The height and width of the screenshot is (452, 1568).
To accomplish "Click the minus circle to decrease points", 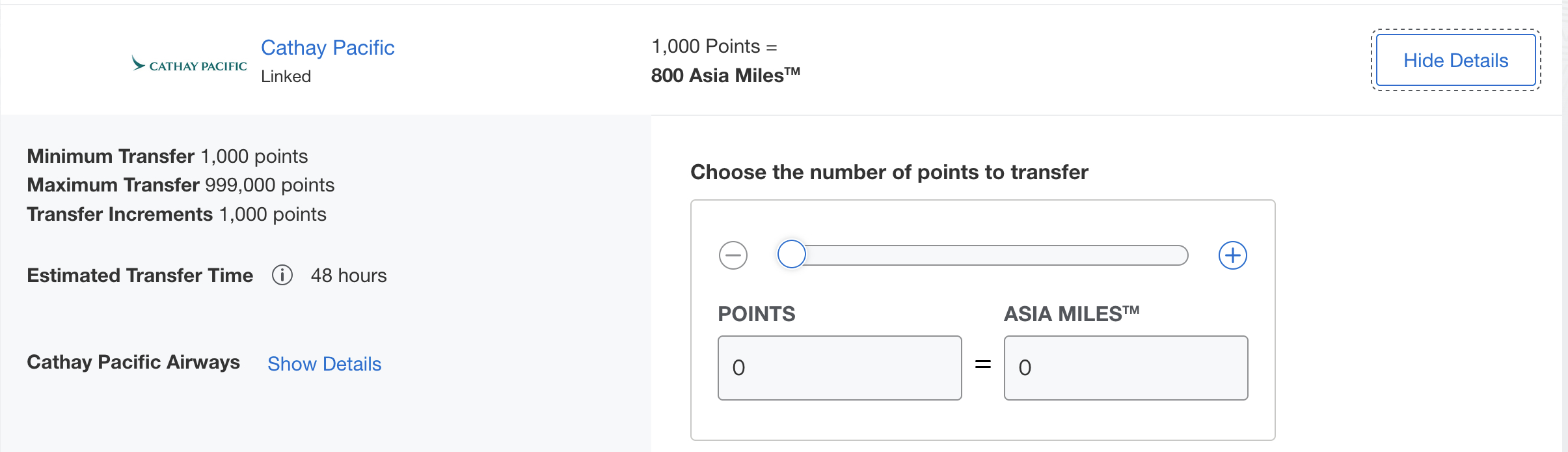I will coord(733,255).
